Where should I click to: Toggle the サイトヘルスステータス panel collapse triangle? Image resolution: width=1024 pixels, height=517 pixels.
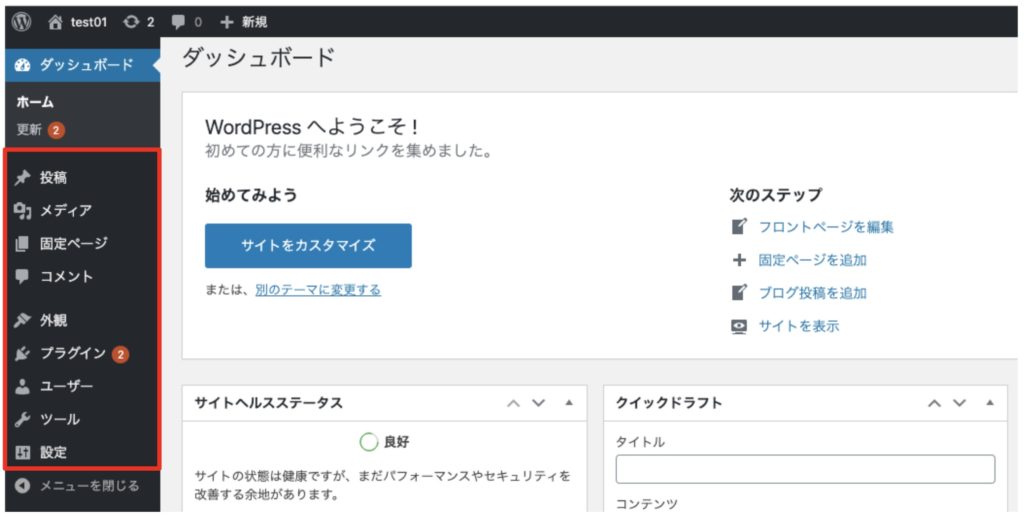[x=569, y=403]
